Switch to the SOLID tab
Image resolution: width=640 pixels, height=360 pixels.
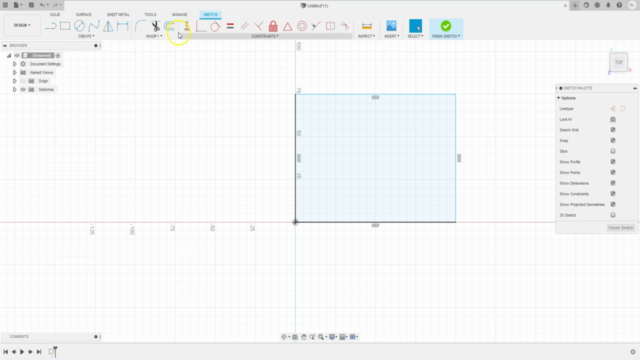click(55, 15)
